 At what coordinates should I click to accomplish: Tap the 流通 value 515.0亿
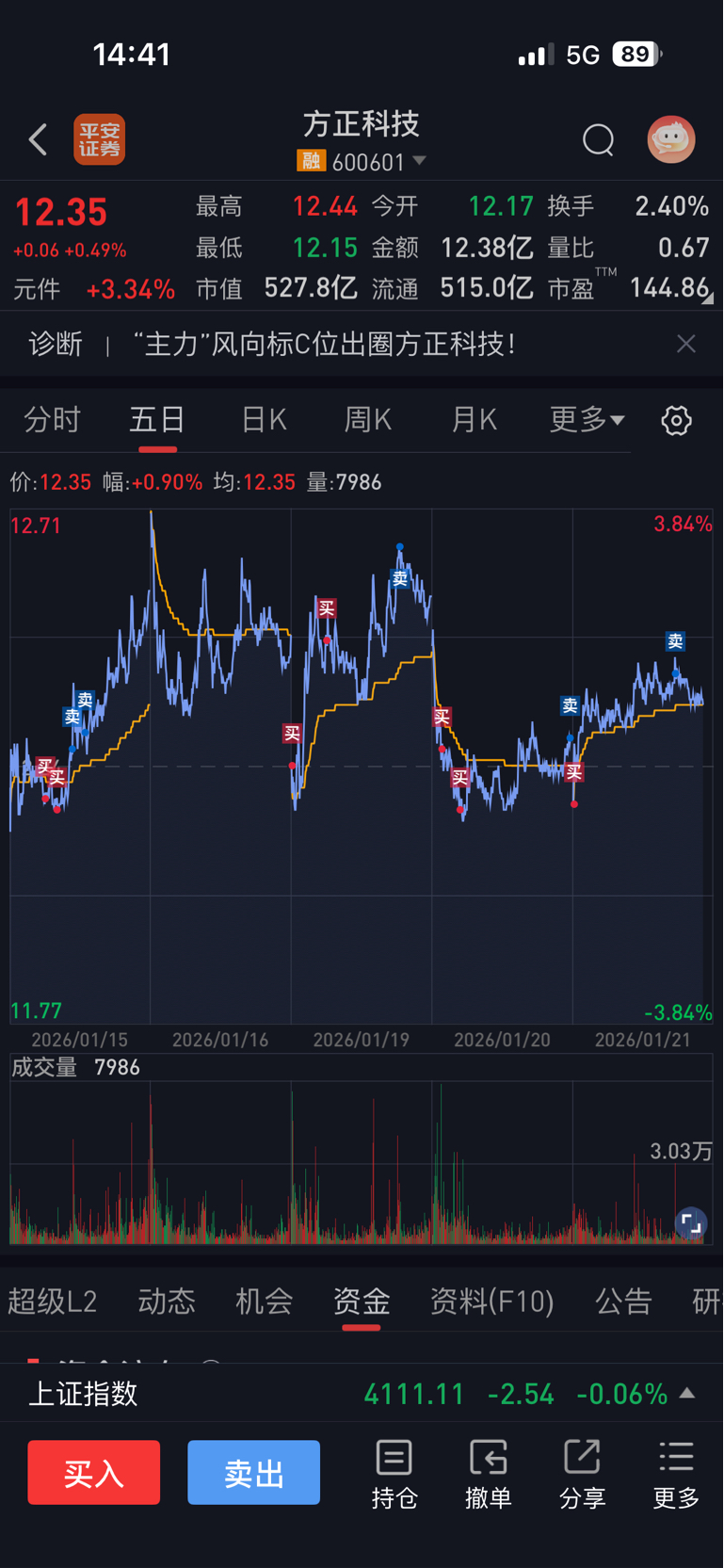(x=487, y=288)
